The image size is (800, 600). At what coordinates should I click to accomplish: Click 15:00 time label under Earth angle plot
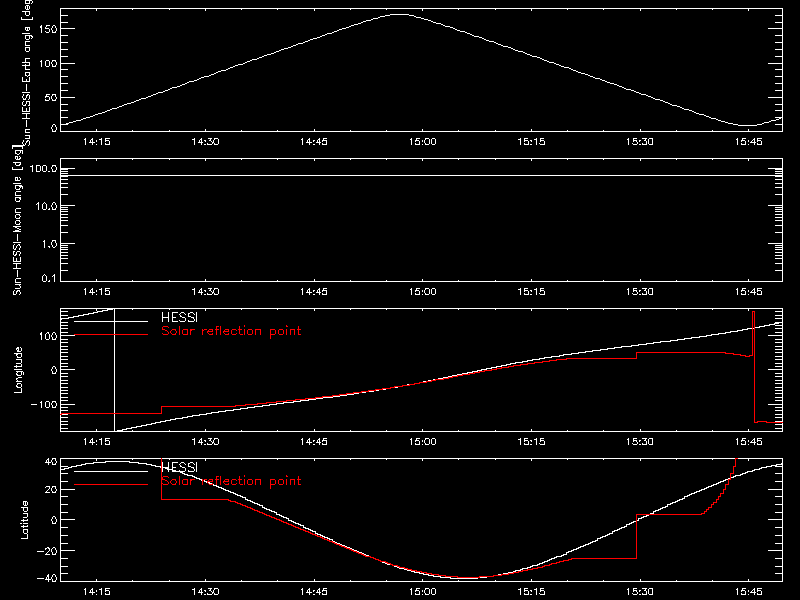point(422,142)
